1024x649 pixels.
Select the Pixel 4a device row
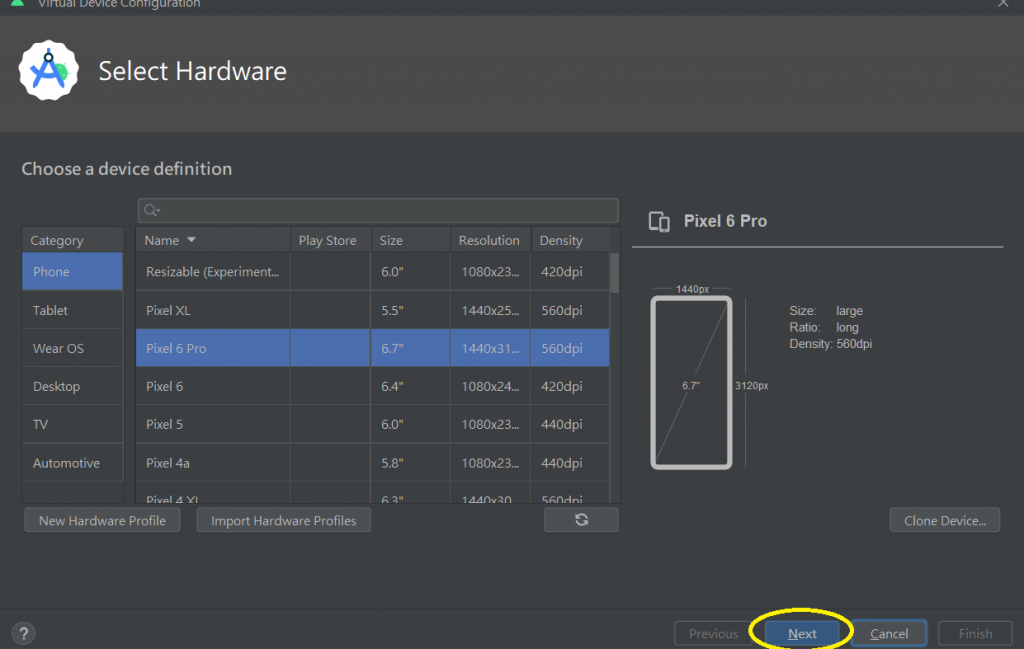coord(372,463)
